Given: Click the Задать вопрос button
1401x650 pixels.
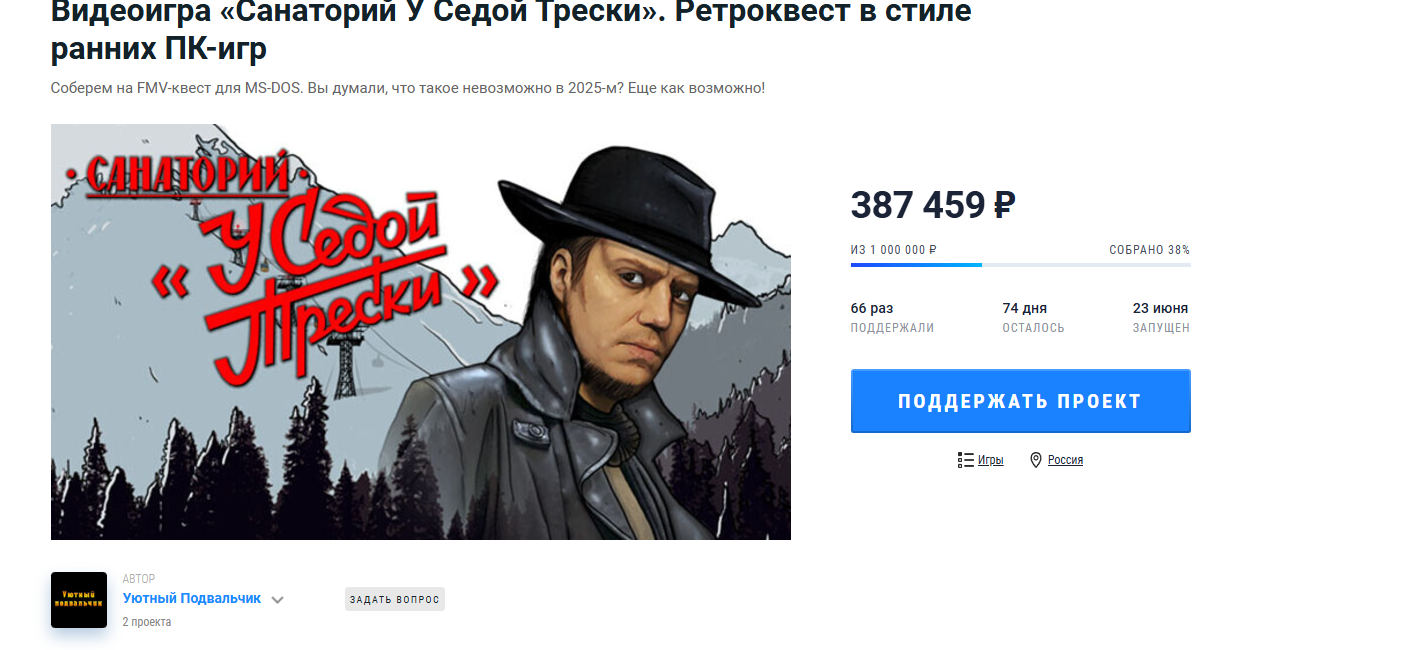Looking at the screenshot, I should 395,599.
